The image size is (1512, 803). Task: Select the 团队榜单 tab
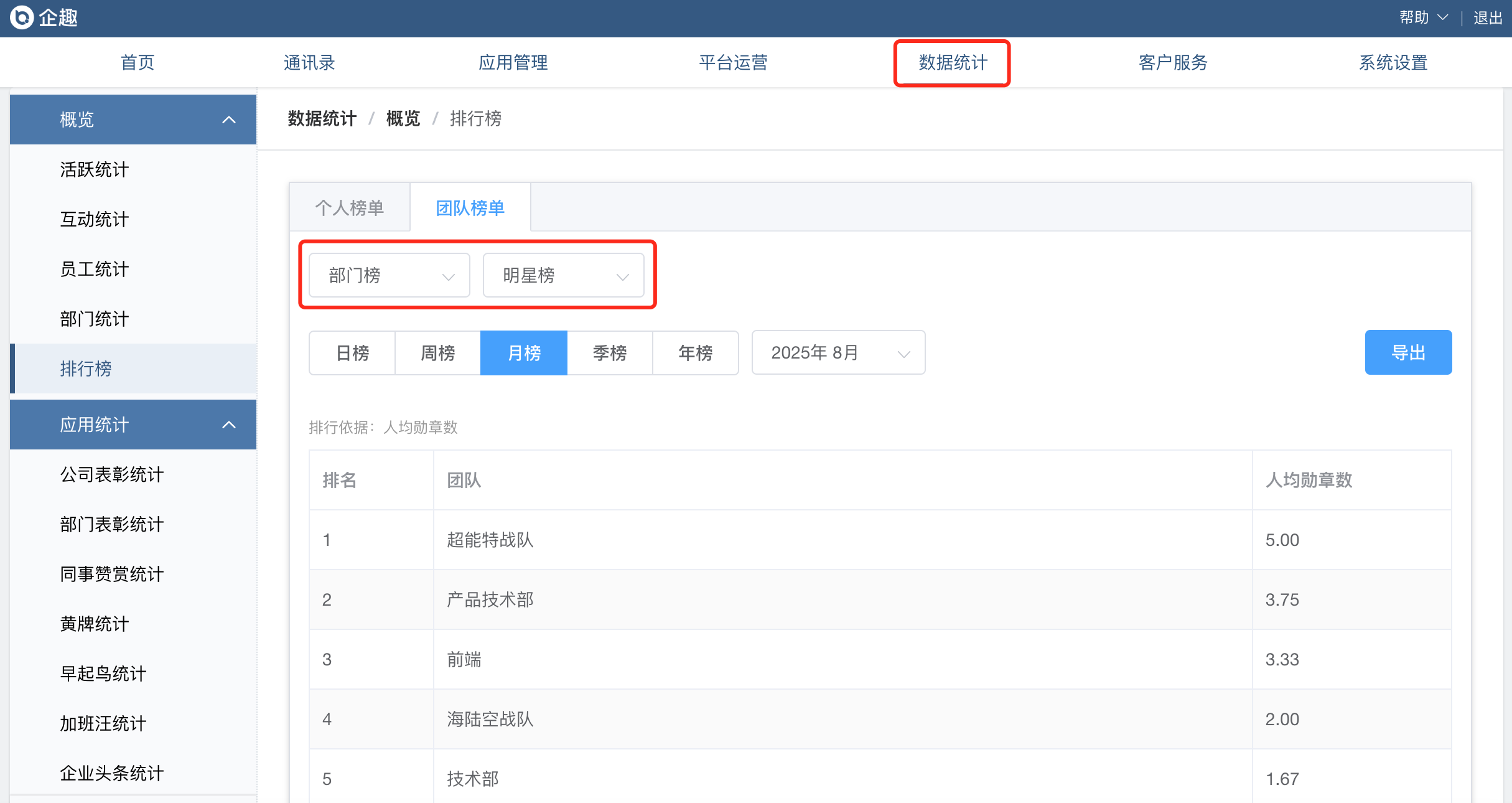pos(470,208)
